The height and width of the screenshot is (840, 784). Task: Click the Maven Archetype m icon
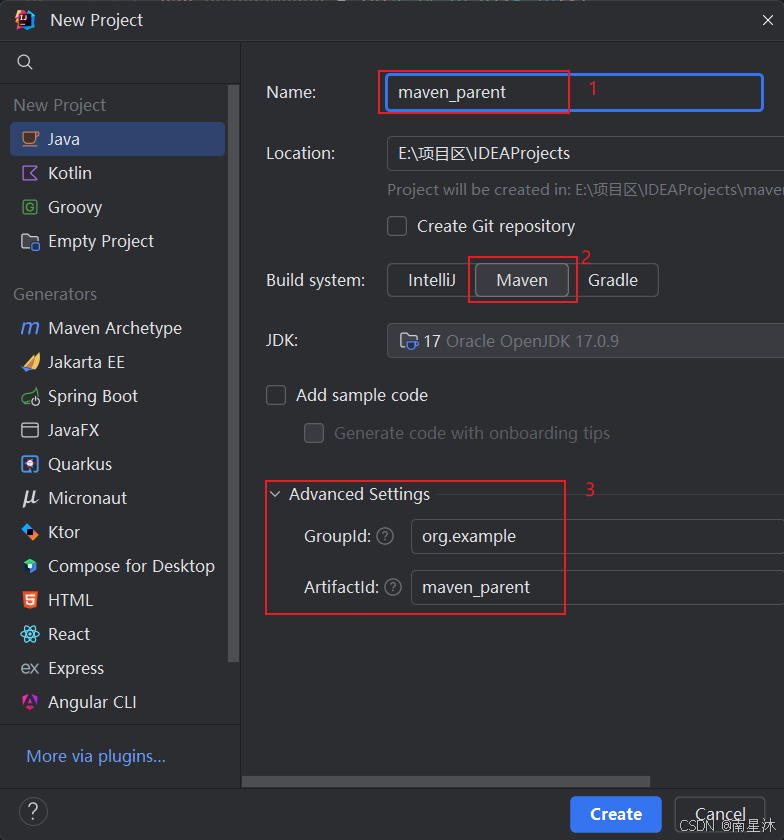click(30, 328)
